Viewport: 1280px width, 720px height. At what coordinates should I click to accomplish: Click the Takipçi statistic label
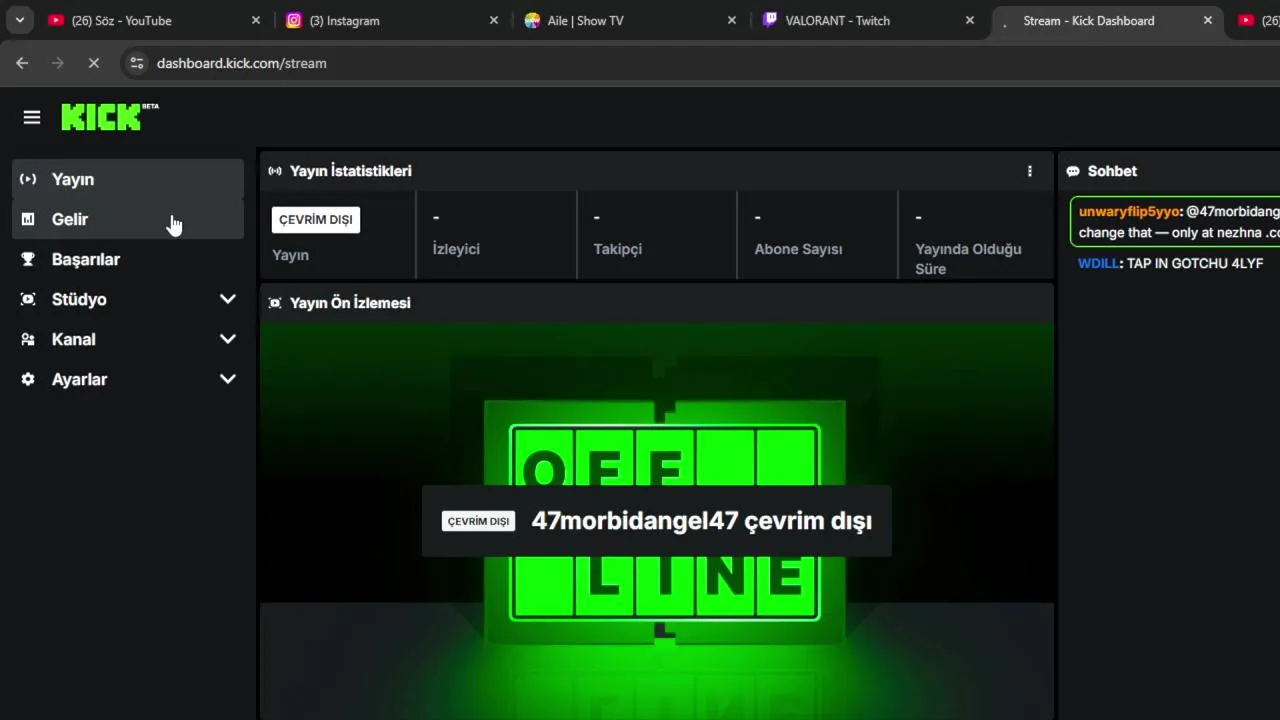coord(618,249)
